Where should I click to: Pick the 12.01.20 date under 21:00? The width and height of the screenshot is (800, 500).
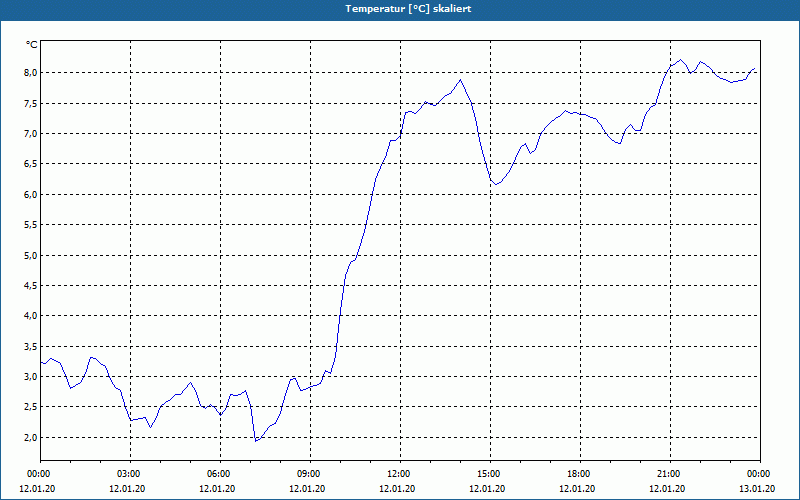pos(667,489)
